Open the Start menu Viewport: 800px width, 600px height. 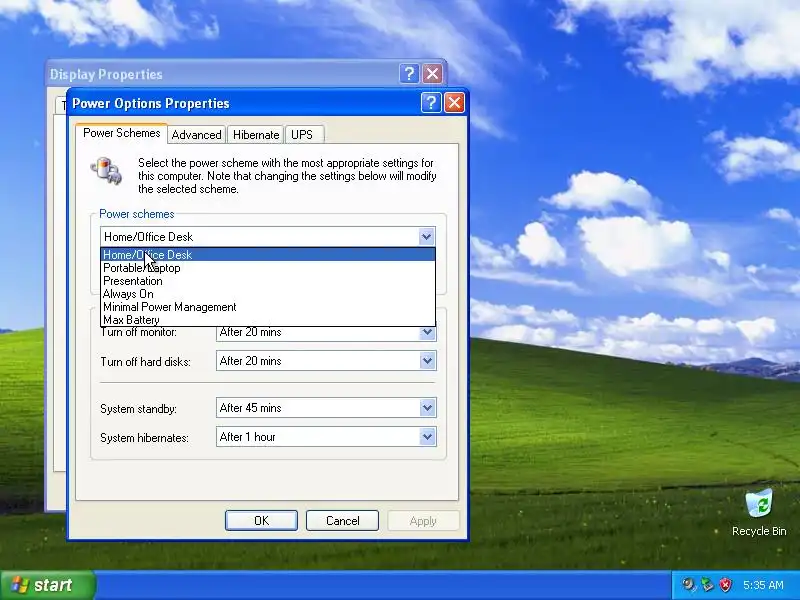click(x=47, y=585)
